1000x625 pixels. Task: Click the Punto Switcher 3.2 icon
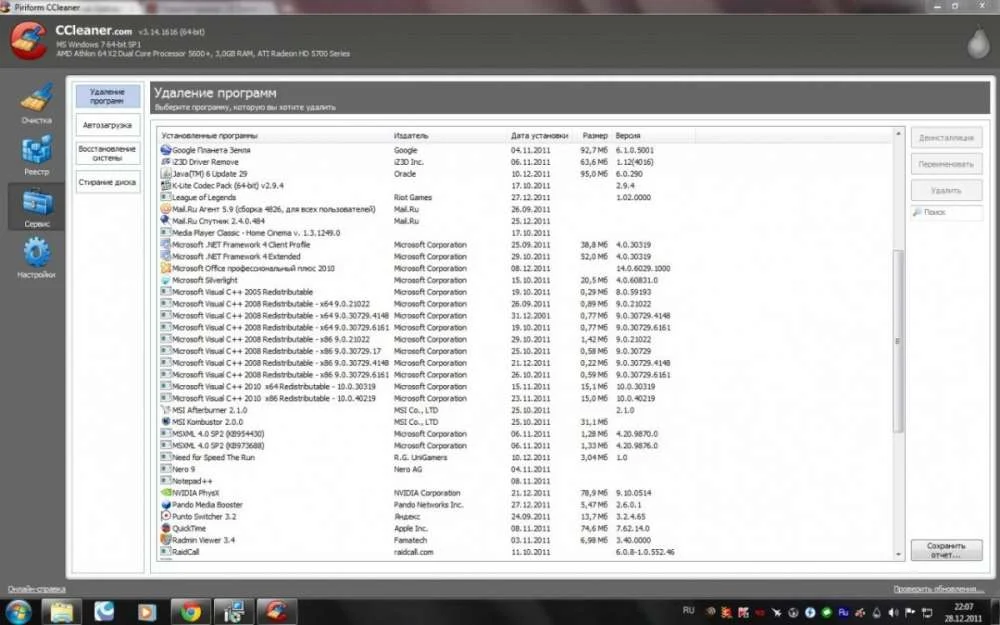point(166,517)
